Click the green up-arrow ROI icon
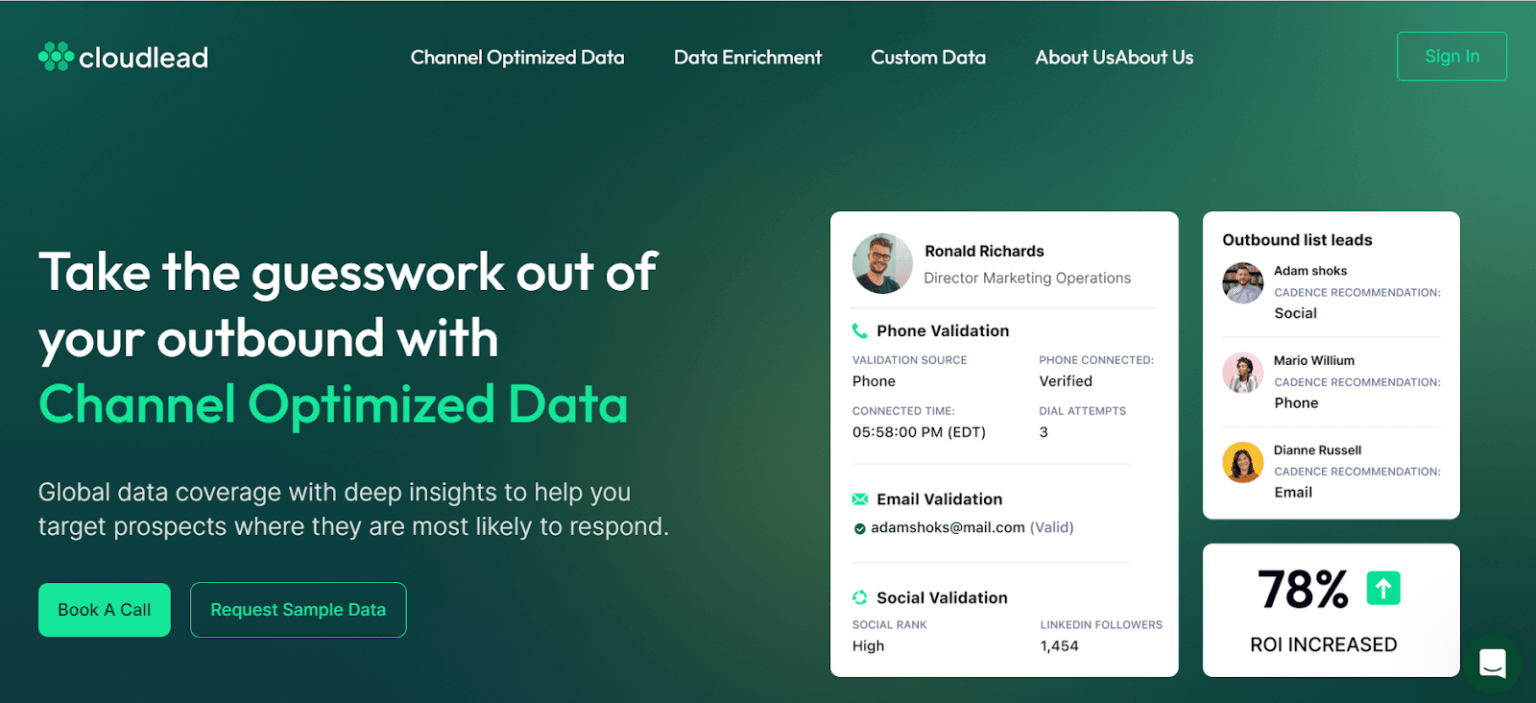The width and height of the screenshot is (1536, 703). 1383,588
